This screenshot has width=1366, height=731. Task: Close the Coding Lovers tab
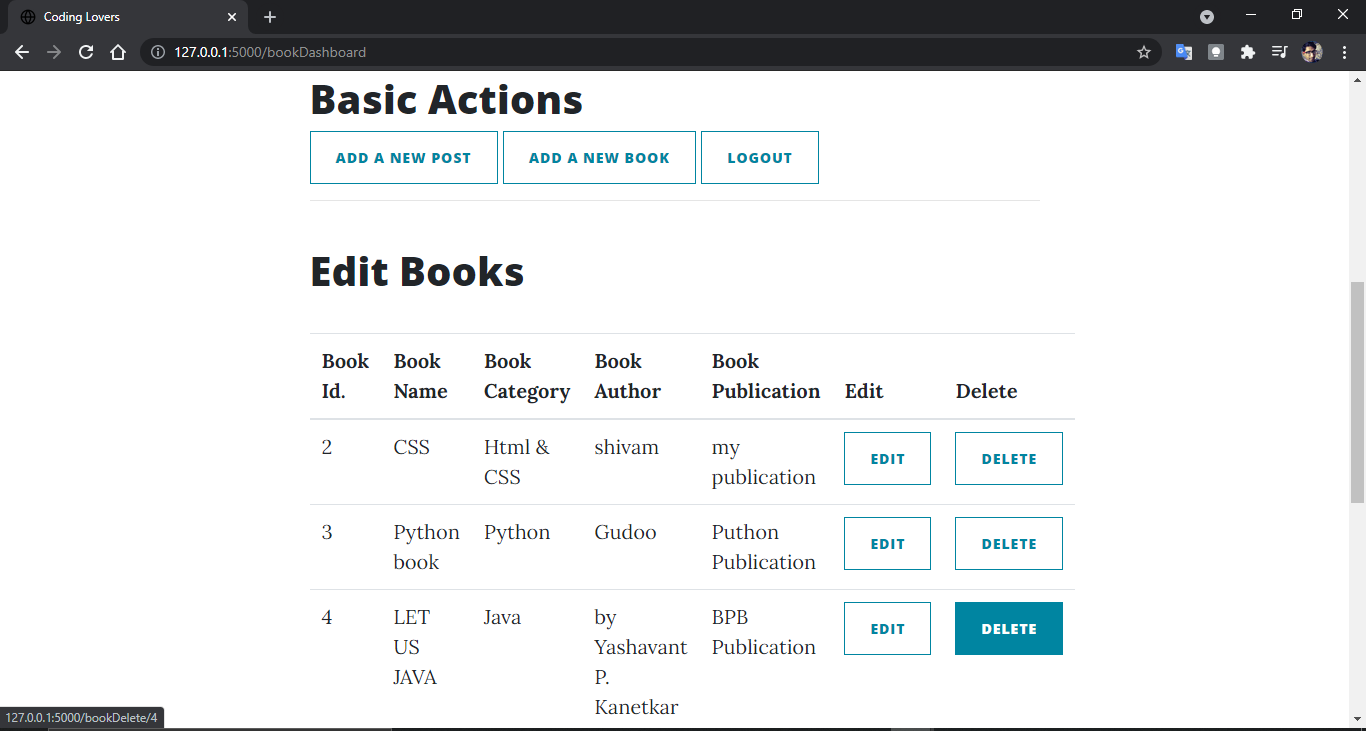(232, 17)
